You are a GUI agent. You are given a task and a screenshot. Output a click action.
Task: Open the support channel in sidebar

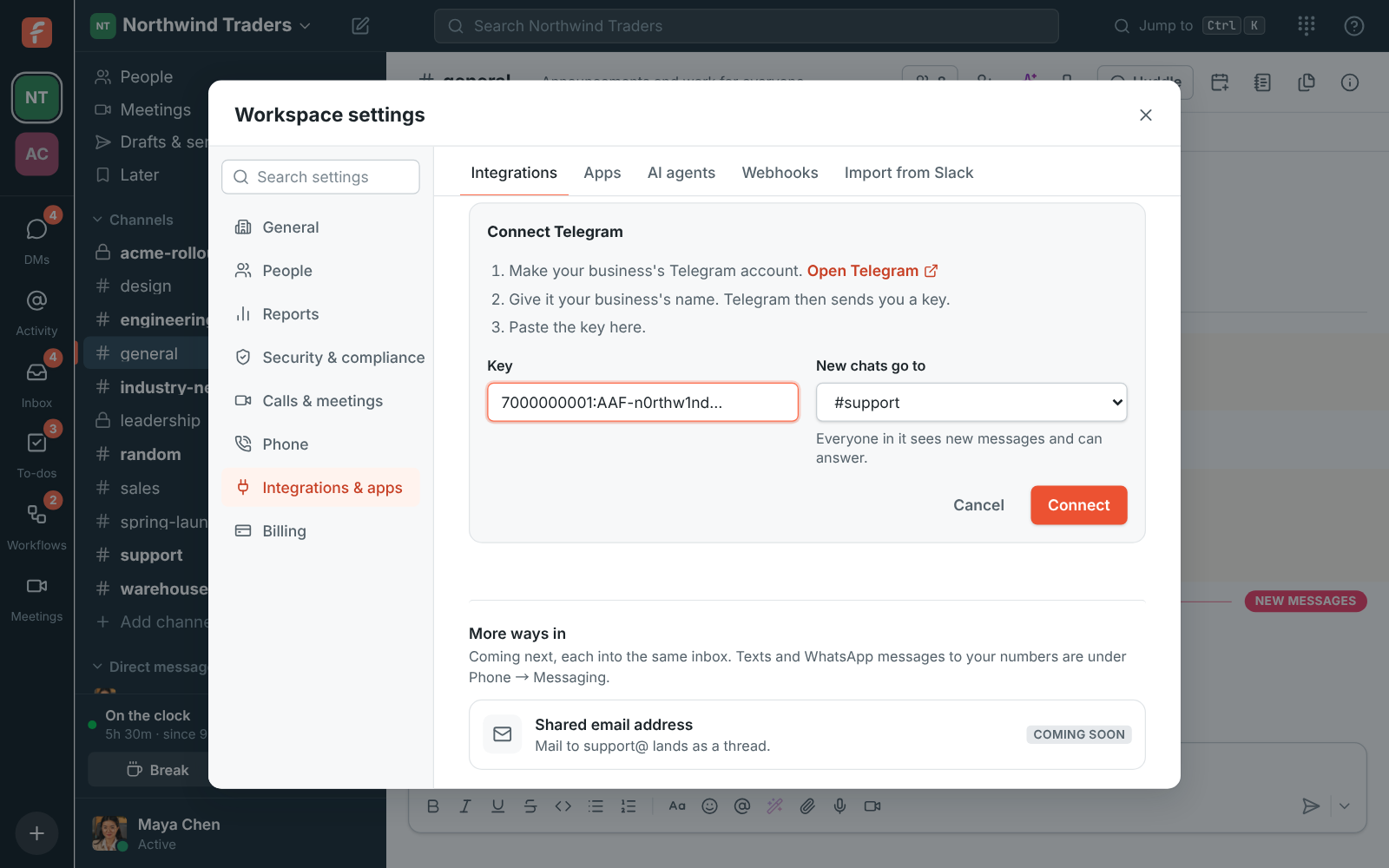point(149,556)
